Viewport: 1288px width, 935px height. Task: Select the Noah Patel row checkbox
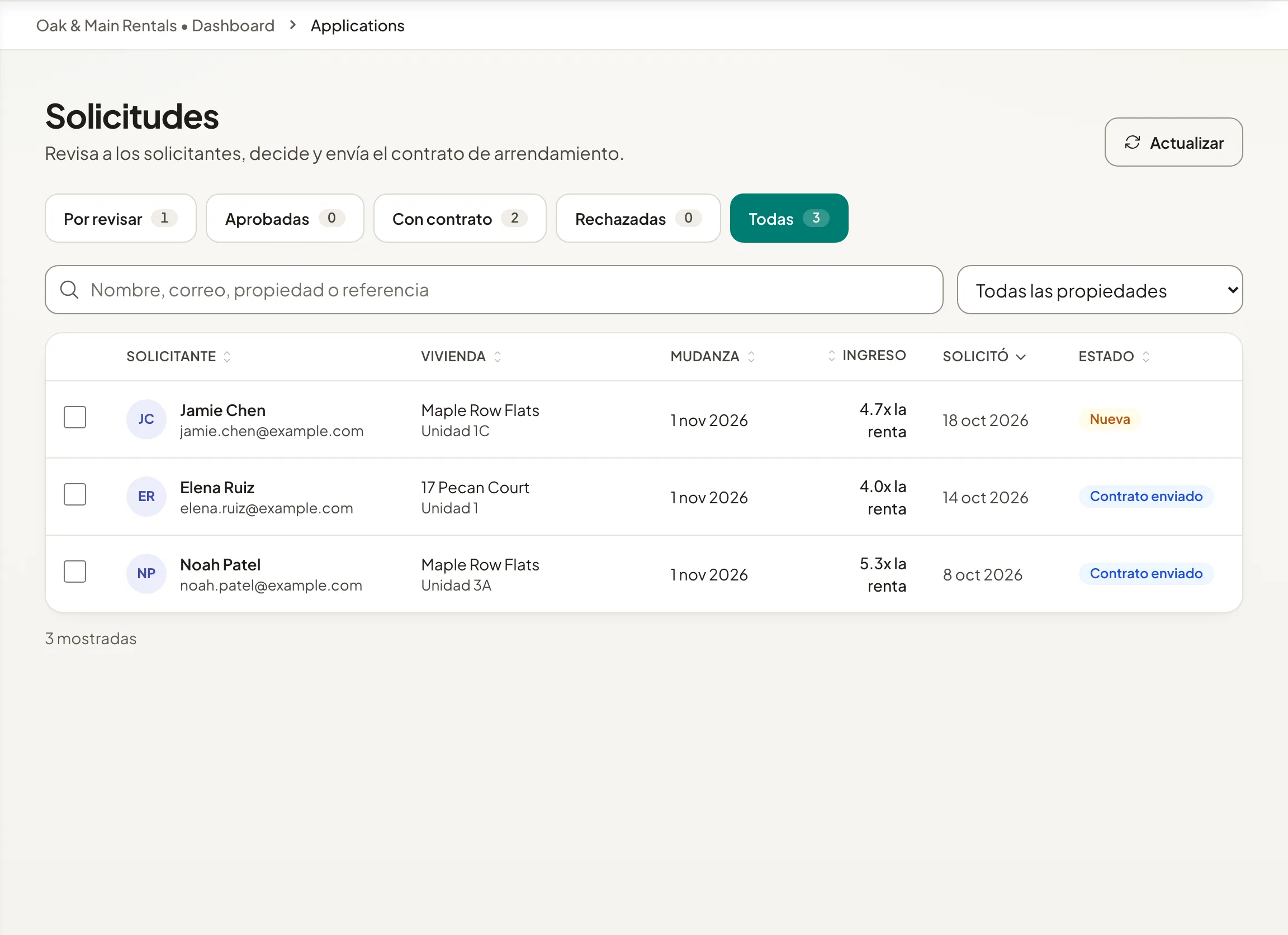75,572
